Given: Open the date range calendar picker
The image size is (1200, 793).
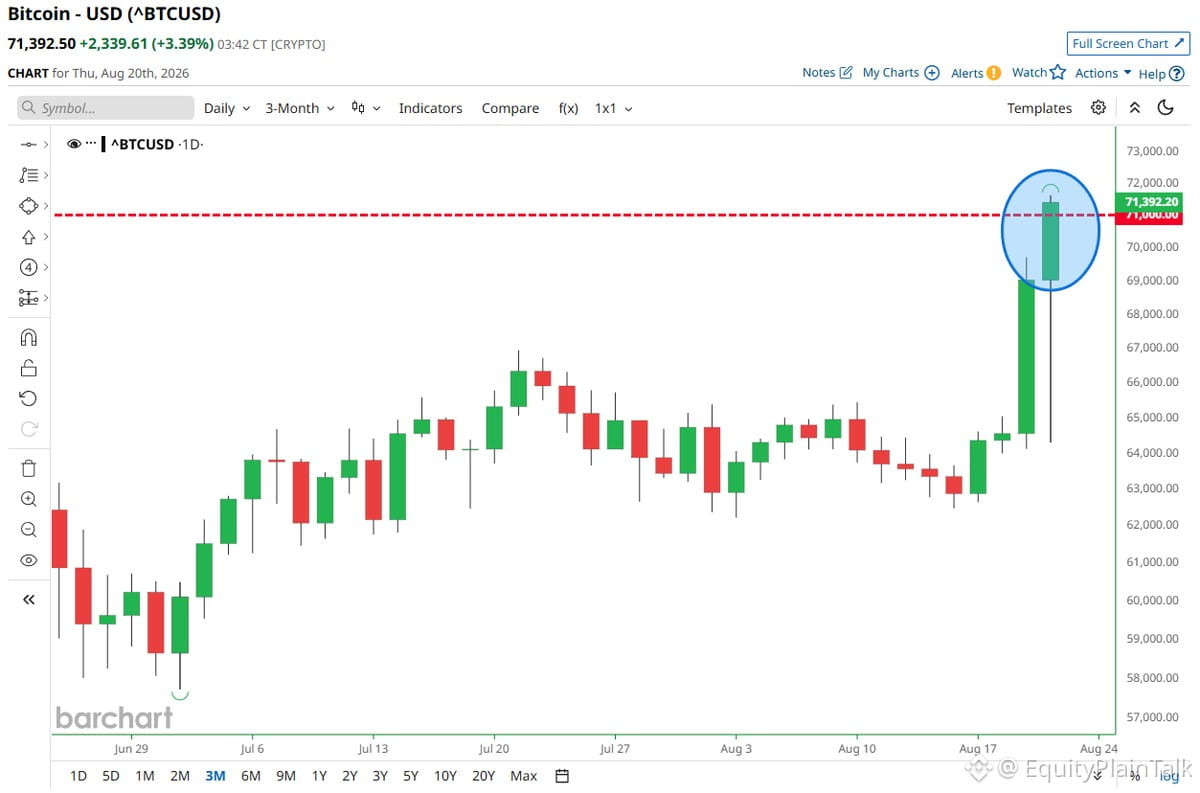Looking at the screenshot, I should 562,776.
